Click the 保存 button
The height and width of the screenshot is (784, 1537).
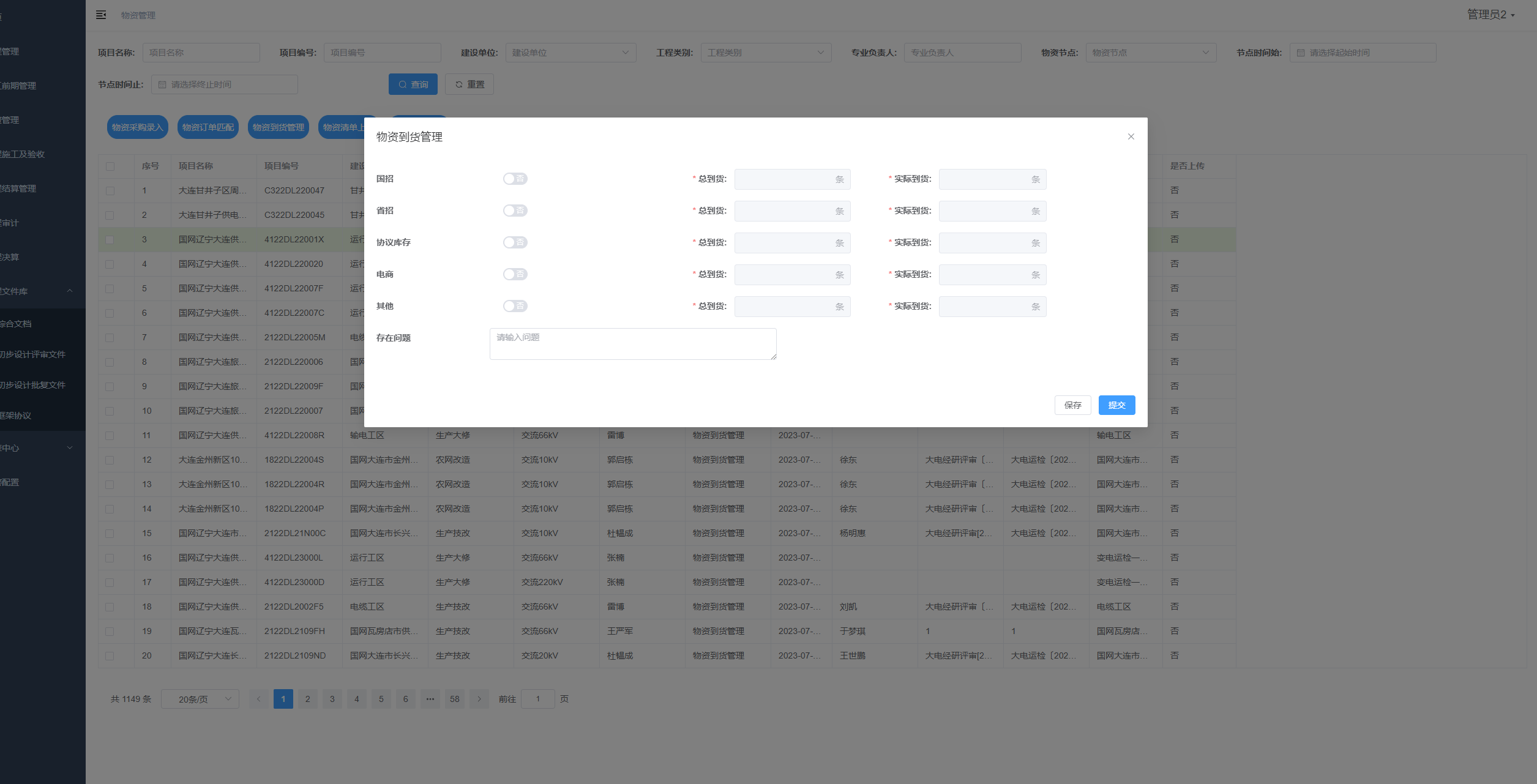[x=1072, y=405]
